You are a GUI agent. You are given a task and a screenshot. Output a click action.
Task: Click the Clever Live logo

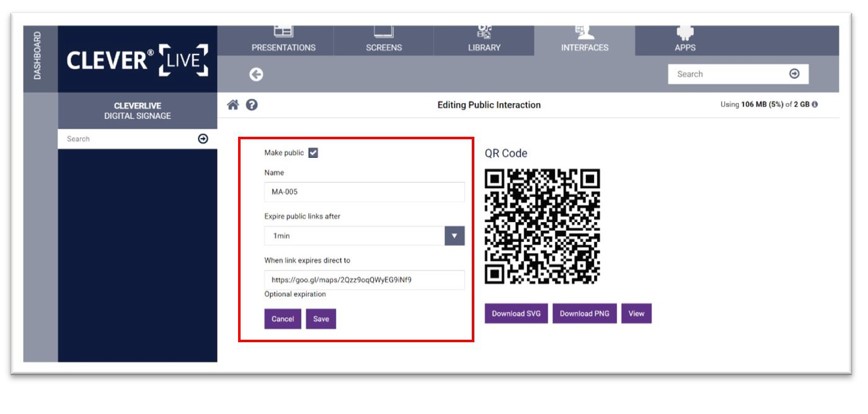tap(137, 60)
